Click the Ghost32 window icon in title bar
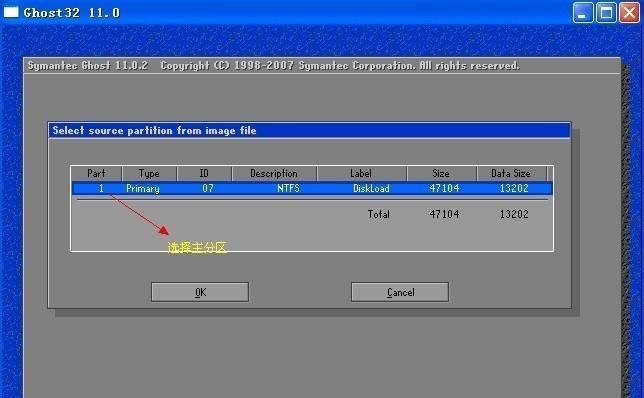Viewport: 644px width, 398px height. [11, 12]
